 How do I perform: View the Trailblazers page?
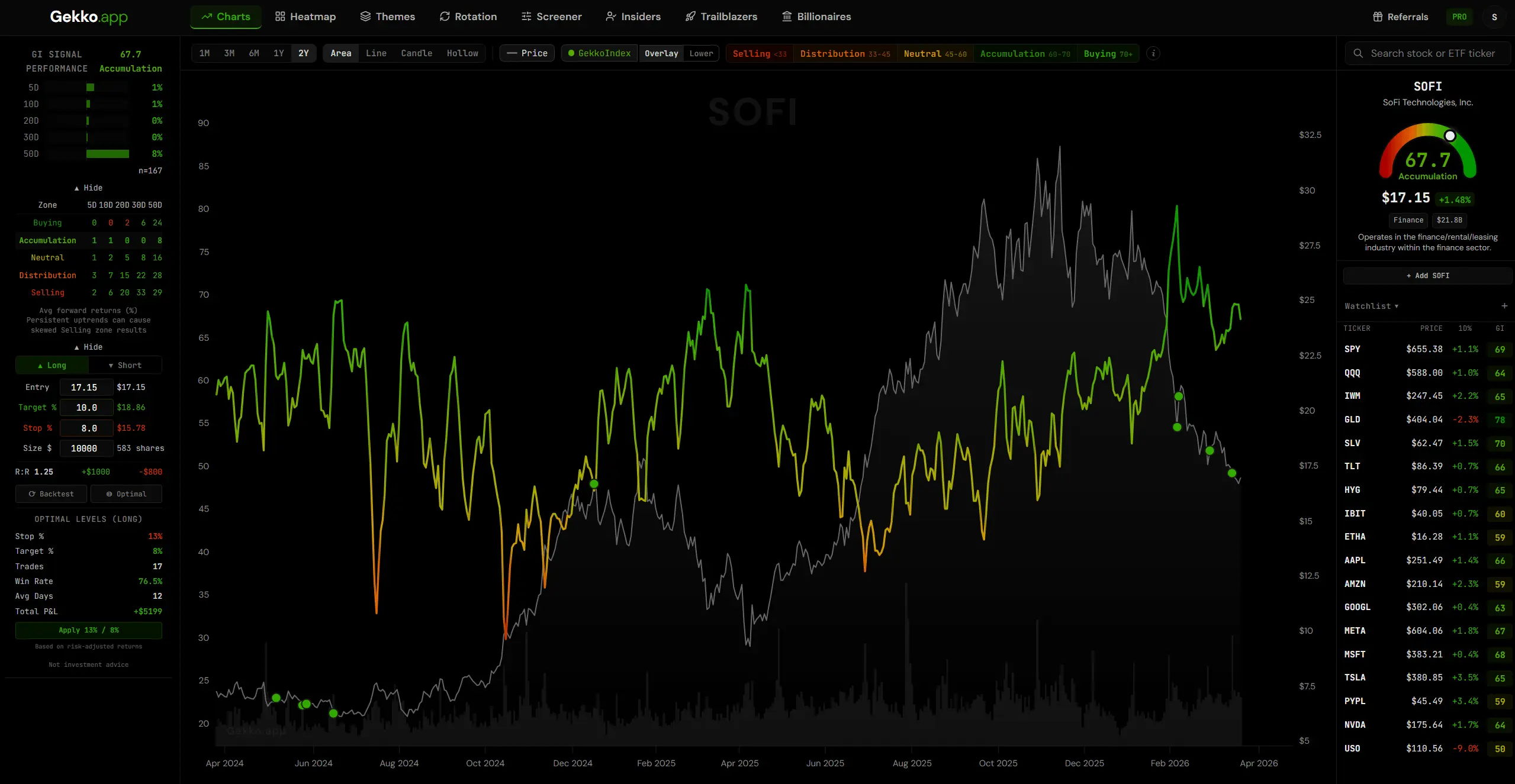720,17
